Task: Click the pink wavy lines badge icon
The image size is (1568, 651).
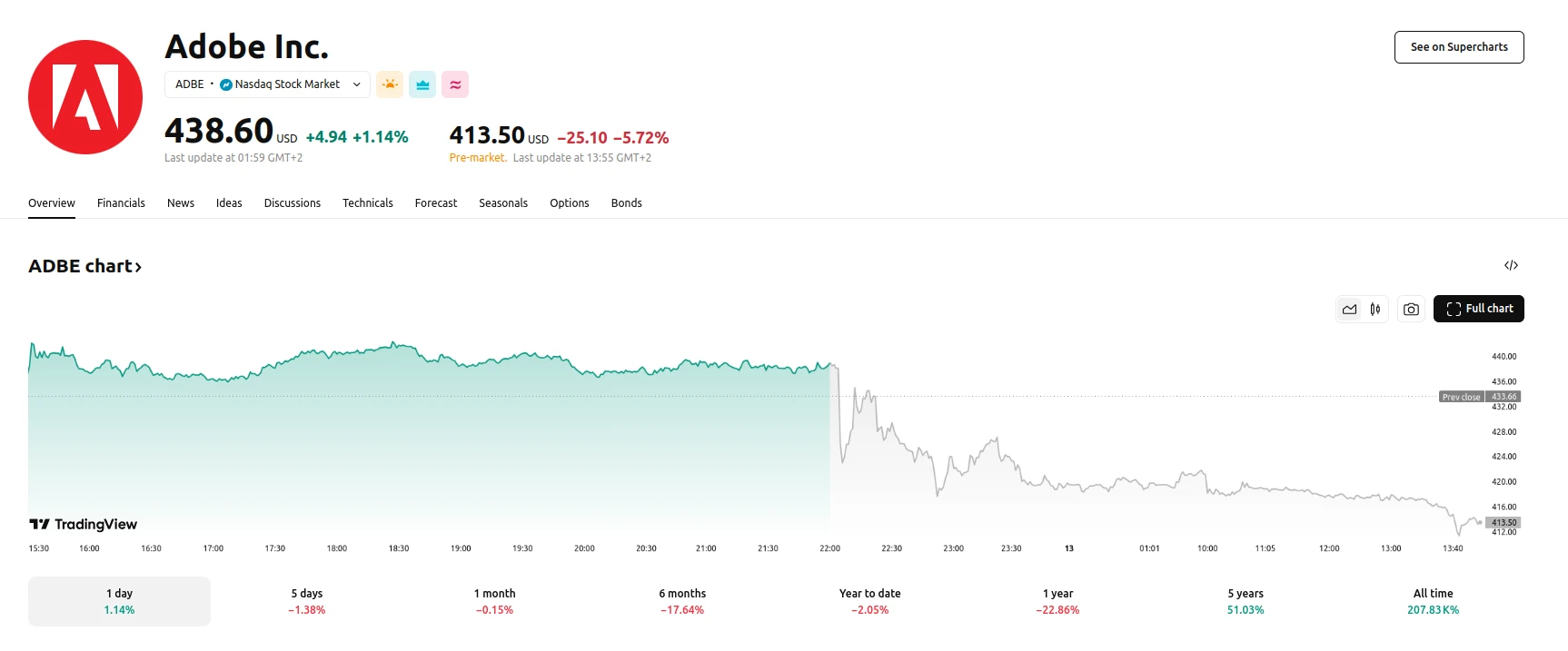Action: pos(455,84)
